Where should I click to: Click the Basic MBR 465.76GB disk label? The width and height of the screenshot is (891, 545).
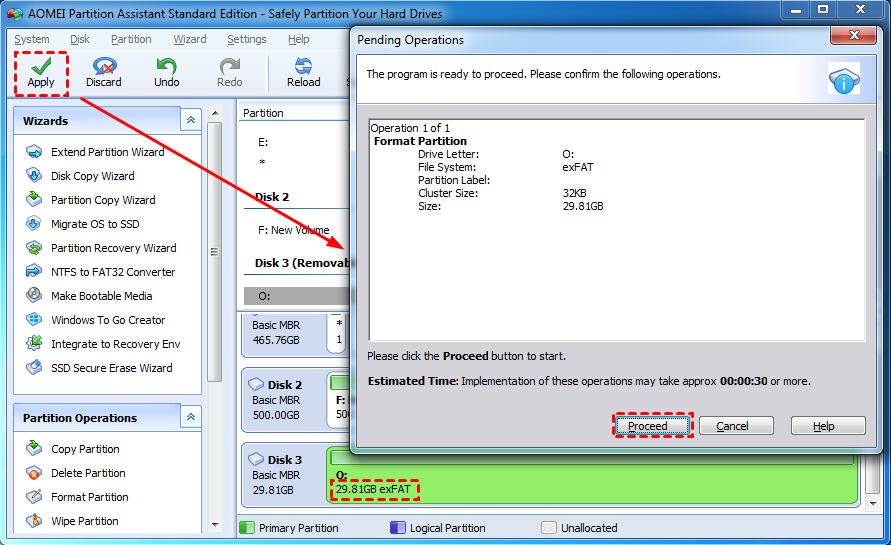[x=276, y=332]
